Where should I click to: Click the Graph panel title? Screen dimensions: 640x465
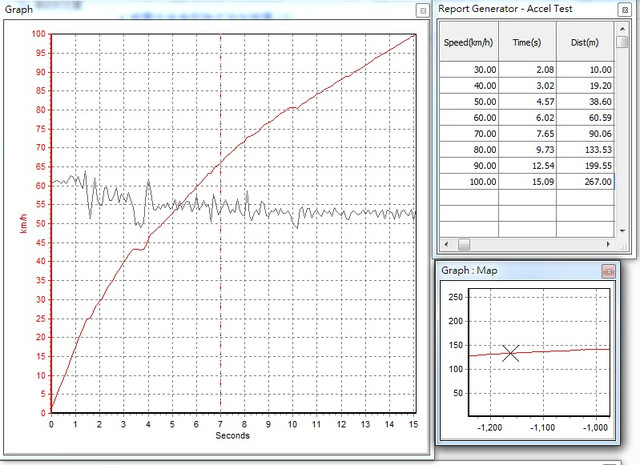pos(18,9)
